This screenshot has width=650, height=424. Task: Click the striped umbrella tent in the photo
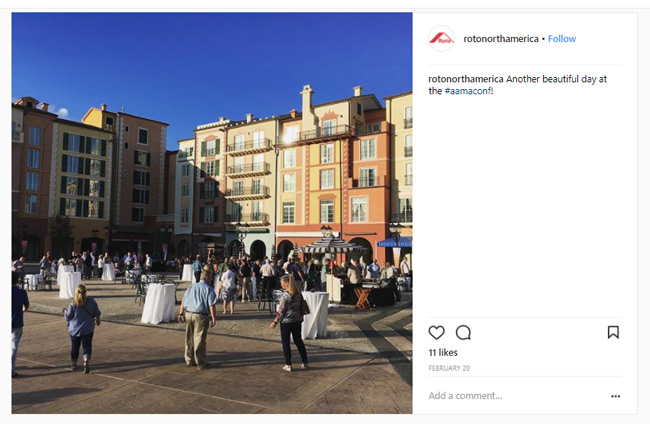point(333,244)
